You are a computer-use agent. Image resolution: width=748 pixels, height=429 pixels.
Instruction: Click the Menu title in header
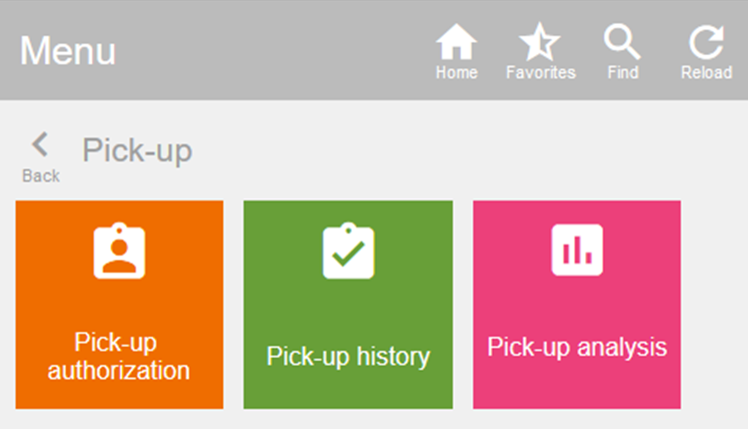[67, 51]
